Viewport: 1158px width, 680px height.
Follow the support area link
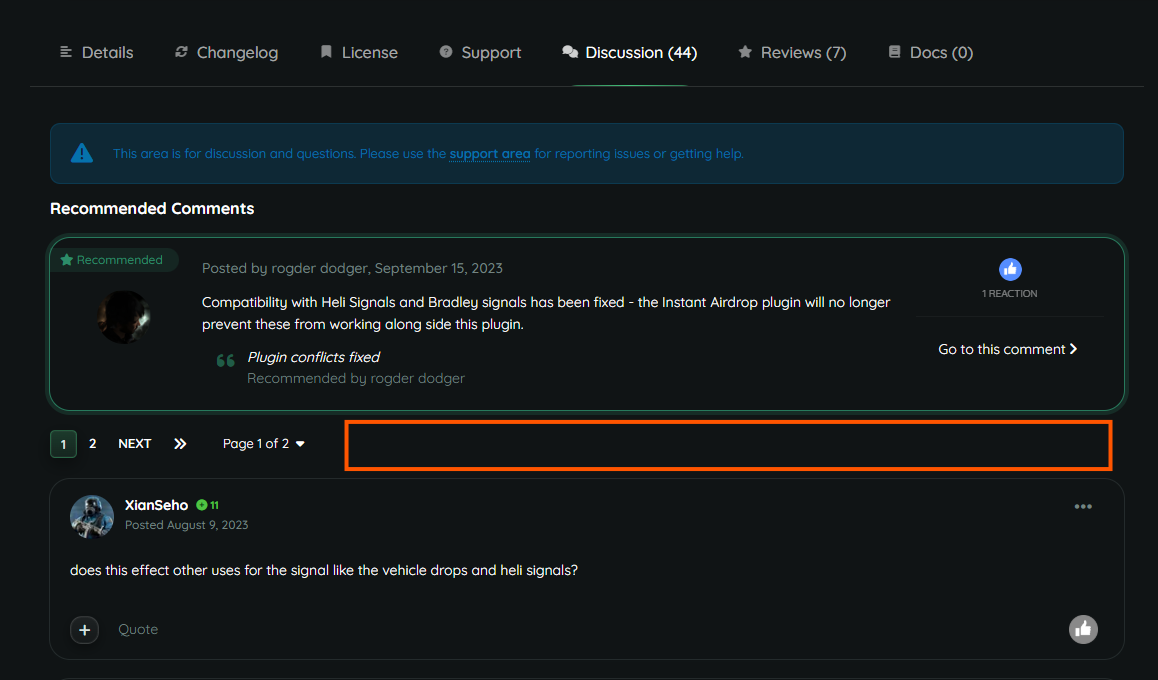coord(490,154)
